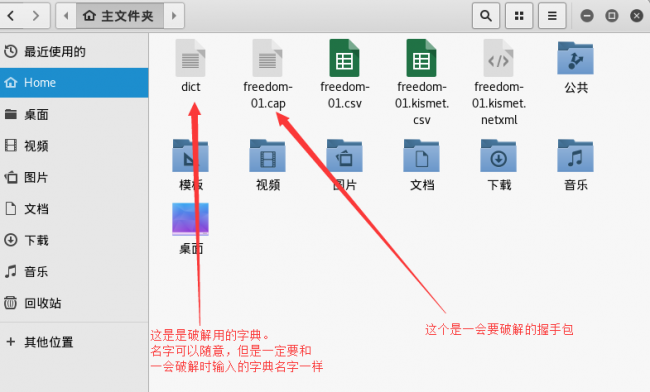The height and width of the screenshot is (392, 650).
Task: Click the label 音乐 under music folder
Action: point(576,185)
